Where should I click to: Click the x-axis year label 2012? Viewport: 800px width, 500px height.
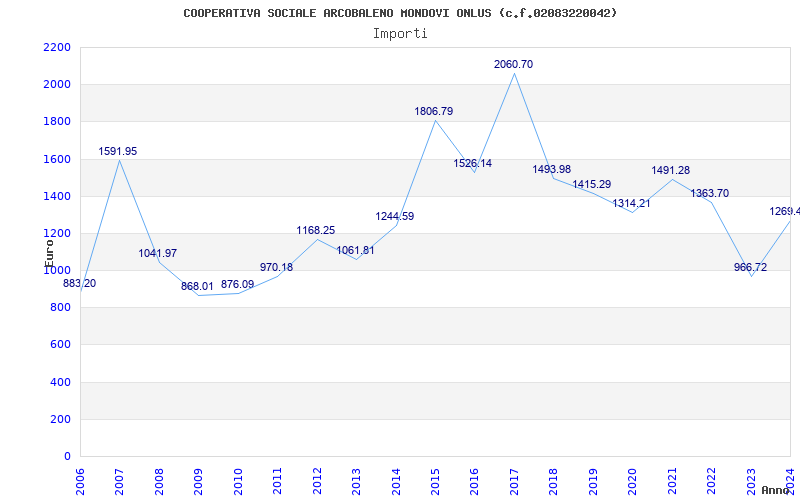pos(317,481)
